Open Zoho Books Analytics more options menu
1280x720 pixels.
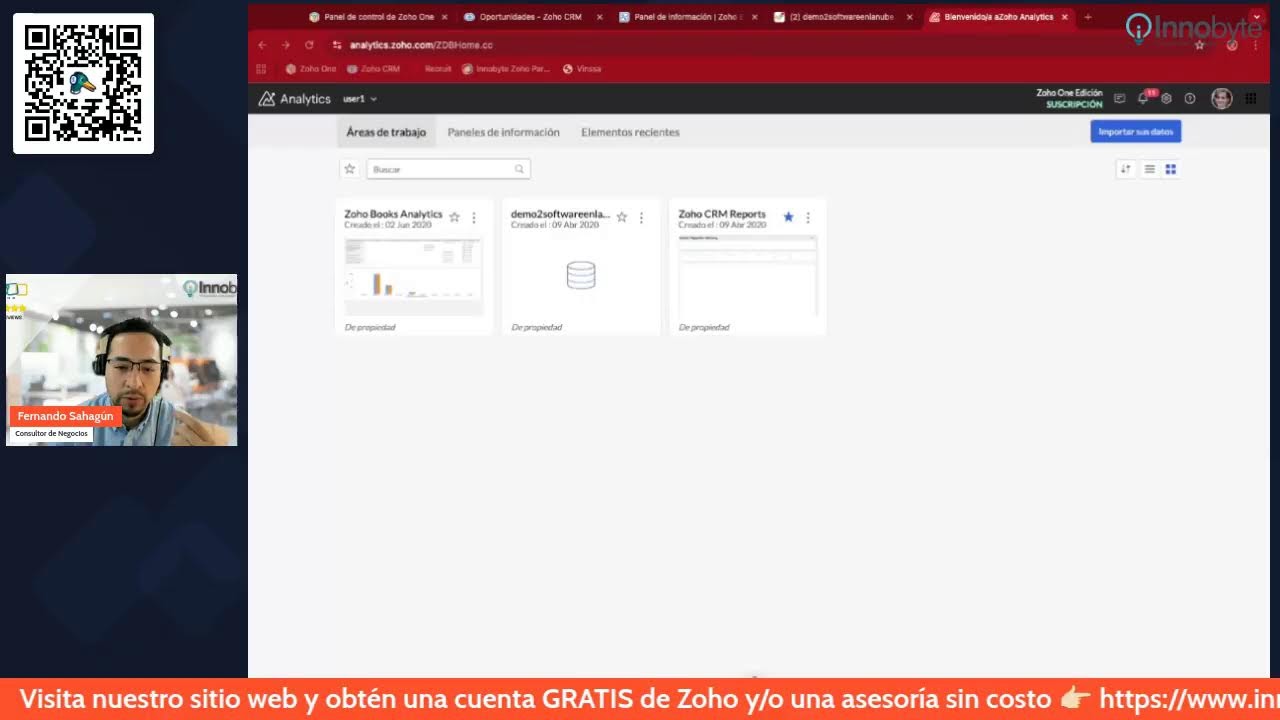(x=474, y=217)
